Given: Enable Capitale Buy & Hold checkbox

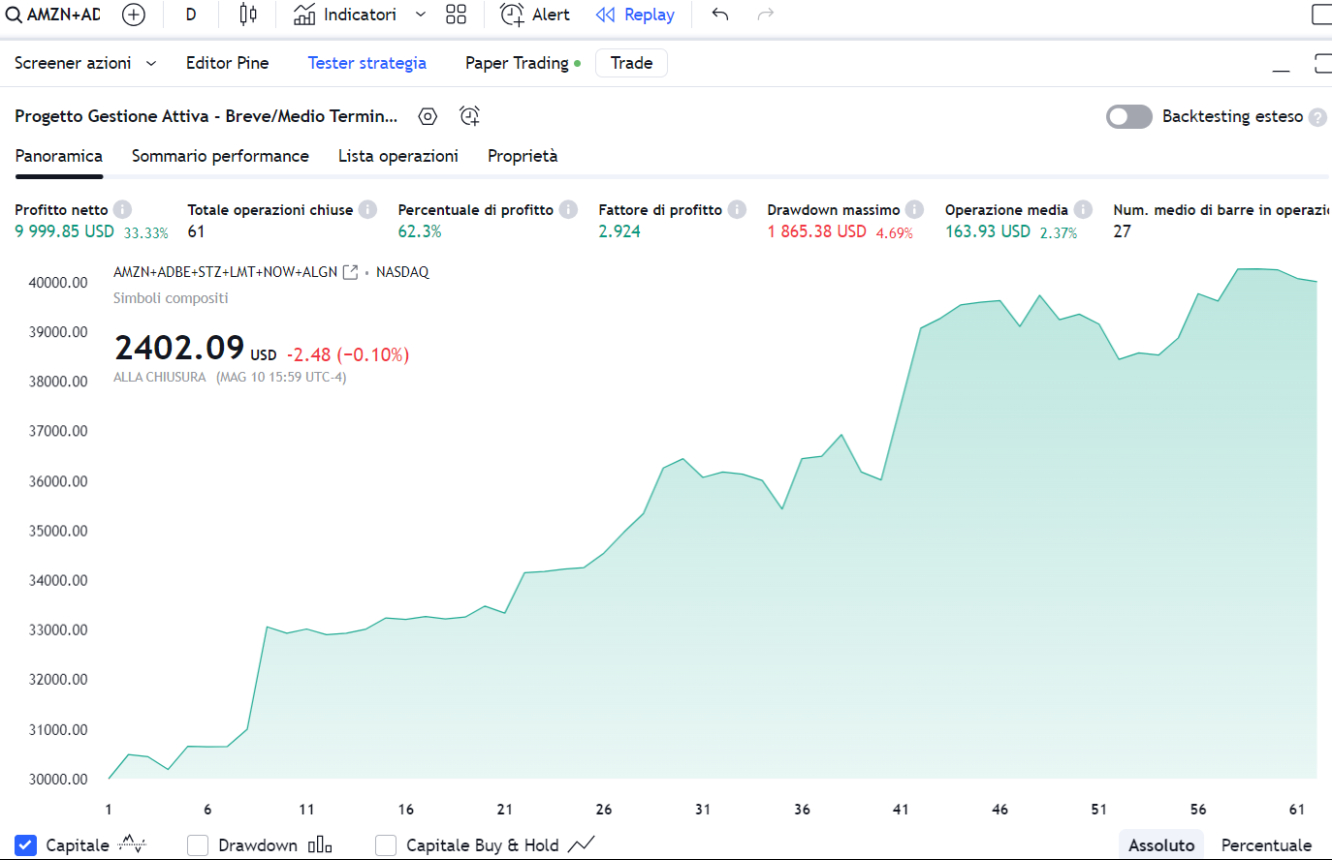Looking at the screenshot, I should pyautogui.click(x=386, y=845).
